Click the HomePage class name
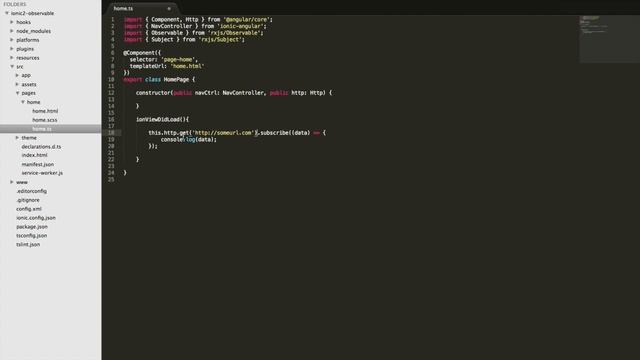The height and width of the screenshot is (360, 640). [176, 79]
